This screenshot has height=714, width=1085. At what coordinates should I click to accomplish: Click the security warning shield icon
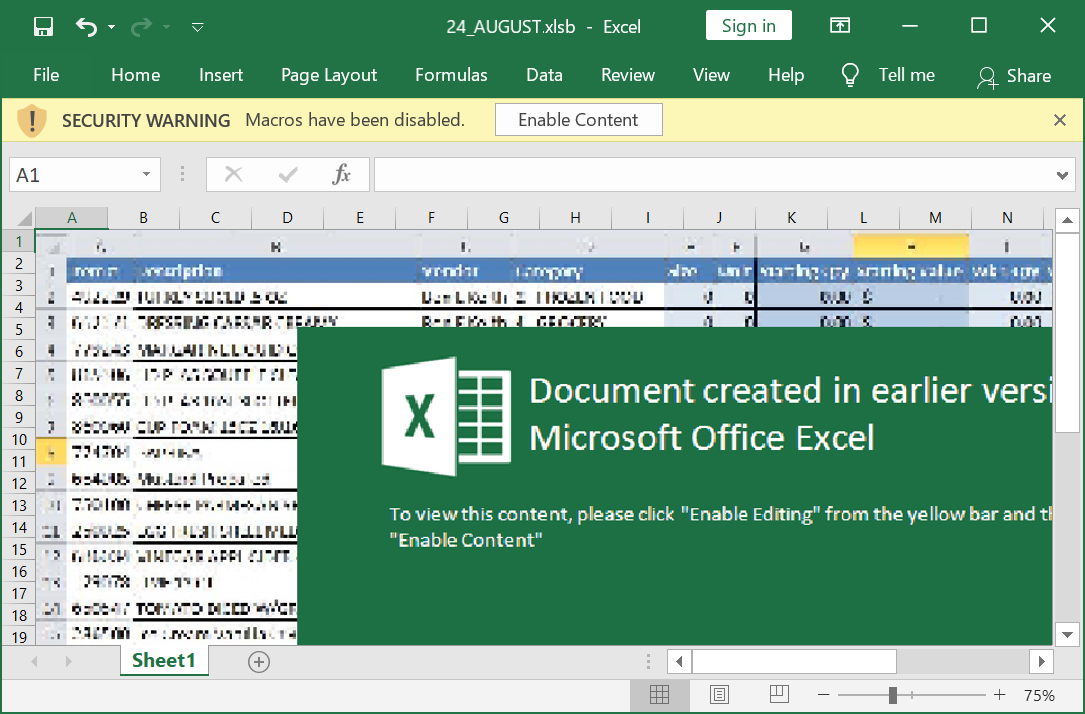31,120
